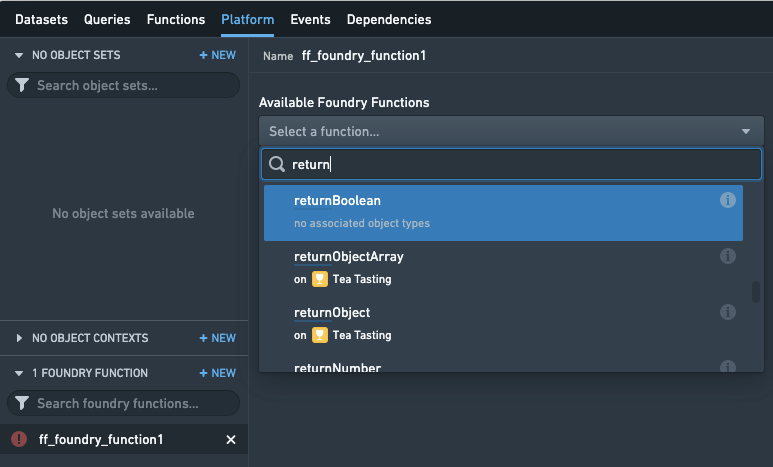The height and width of the screenshot is (467, 773).
Task: Click the function list scrollbar thumb
Action: [756, 292]
